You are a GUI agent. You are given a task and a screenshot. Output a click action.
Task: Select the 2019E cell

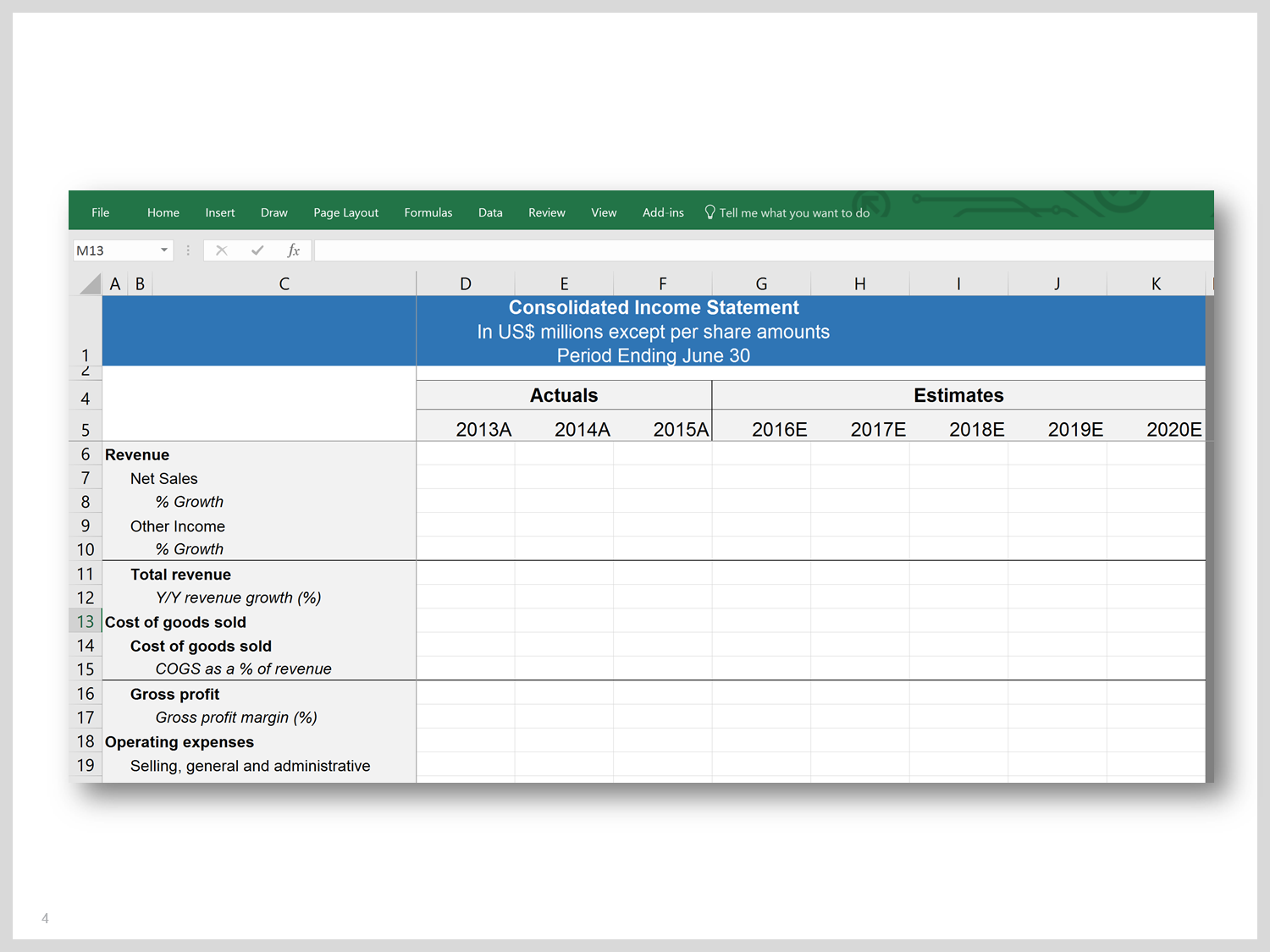tap(1057, 427)
